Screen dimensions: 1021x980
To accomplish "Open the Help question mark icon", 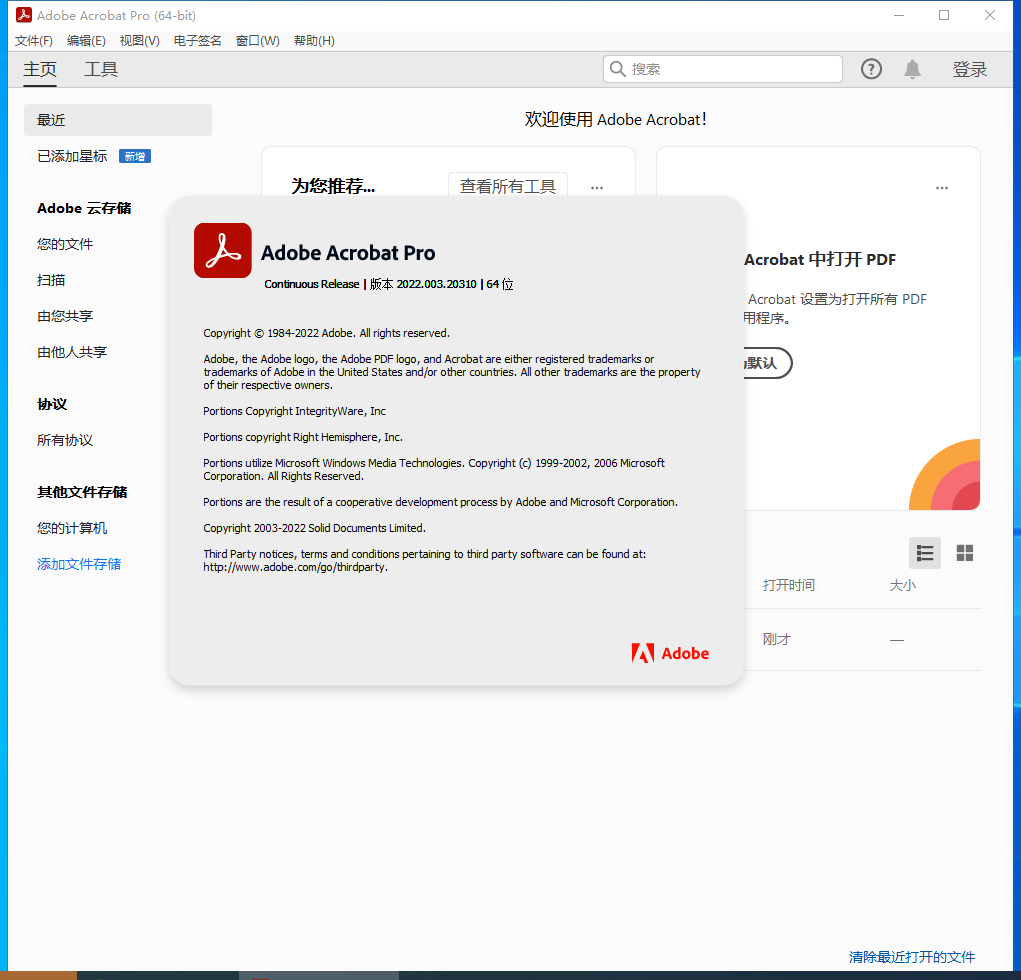I will pyautogui.click(x=870, y=69).
